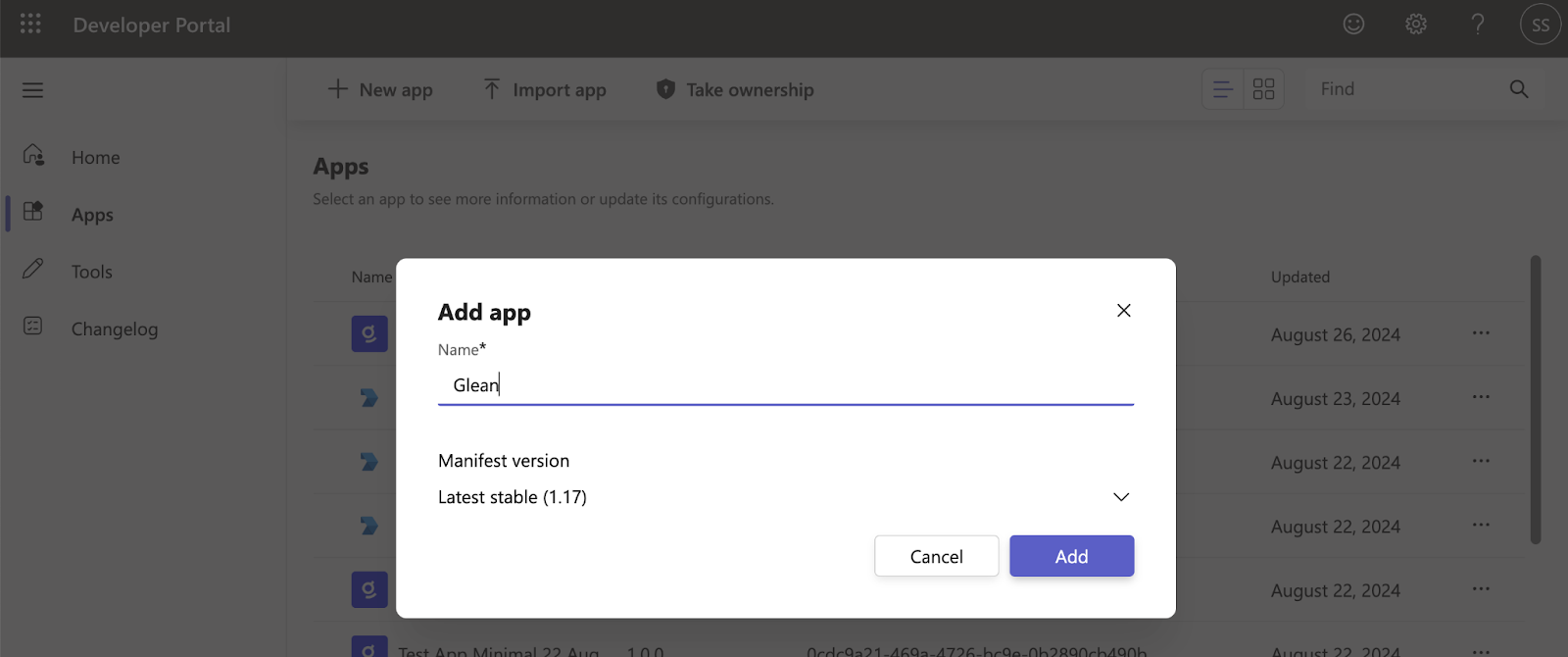This screenshot has width=1568, height=657.
Task: Open settings via the gear icon
Action: click(x=1415, y=25)
